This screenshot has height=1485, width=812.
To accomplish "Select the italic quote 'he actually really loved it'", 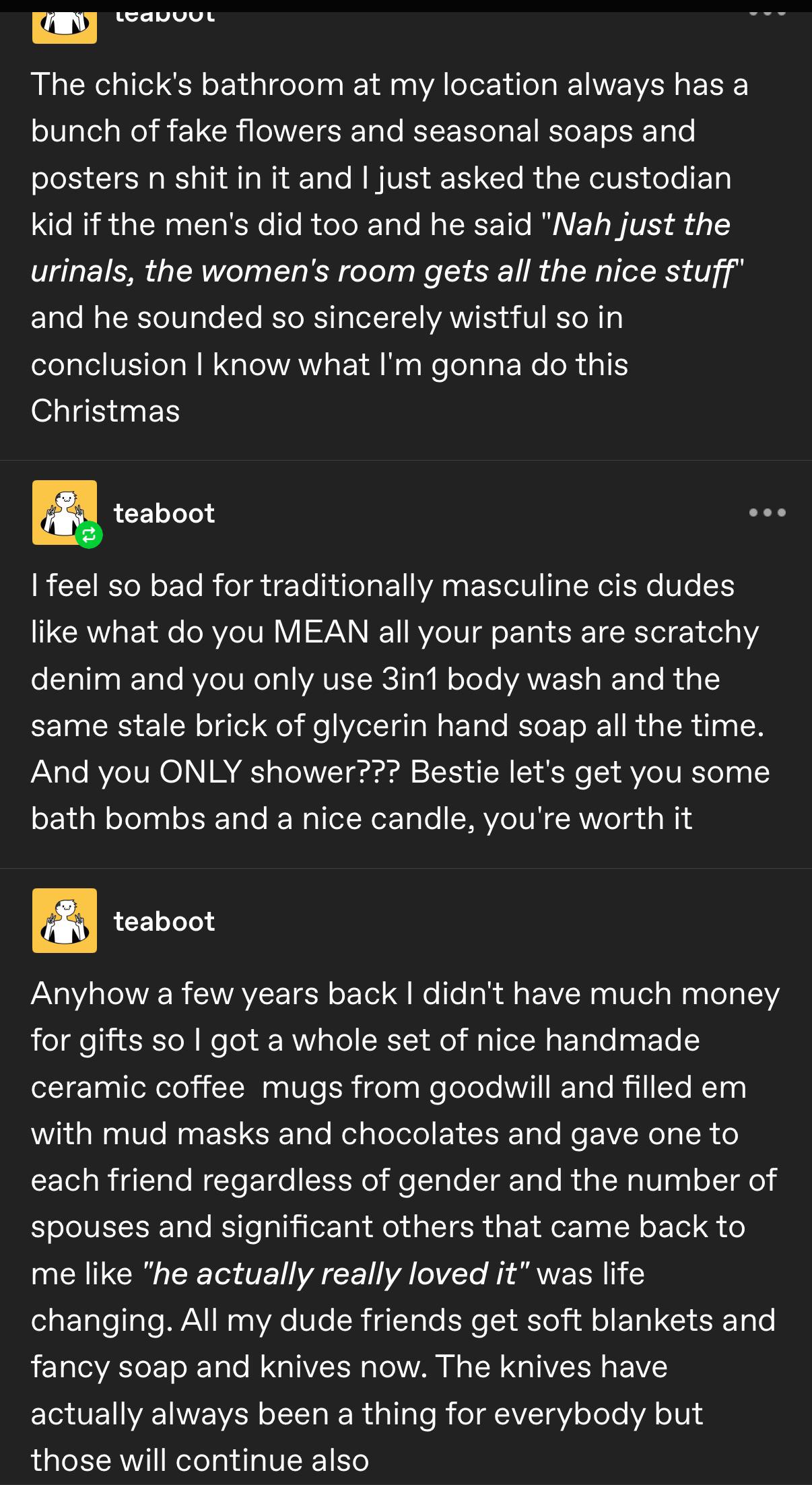I will pyautogui.click(x=335, y=1274).
